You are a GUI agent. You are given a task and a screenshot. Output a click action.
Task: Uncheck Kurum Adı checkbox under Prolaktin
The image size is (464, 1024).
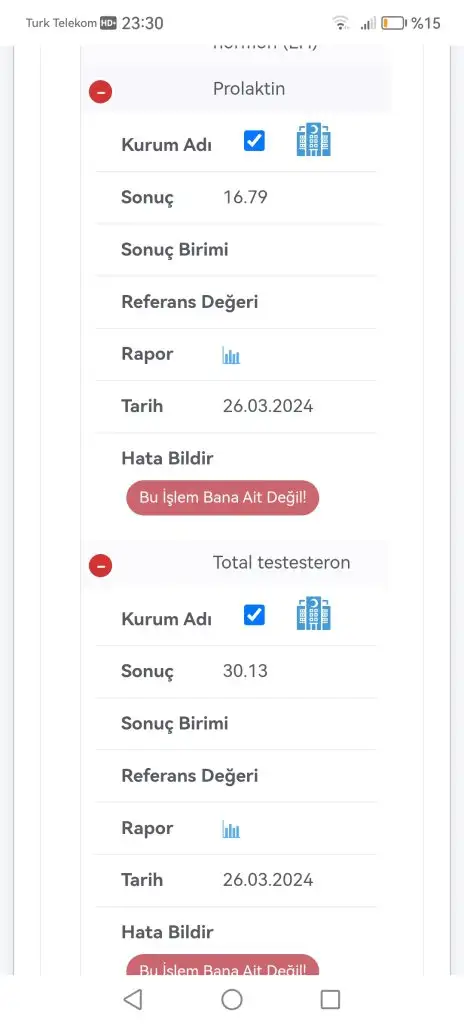tap(254, 140)
